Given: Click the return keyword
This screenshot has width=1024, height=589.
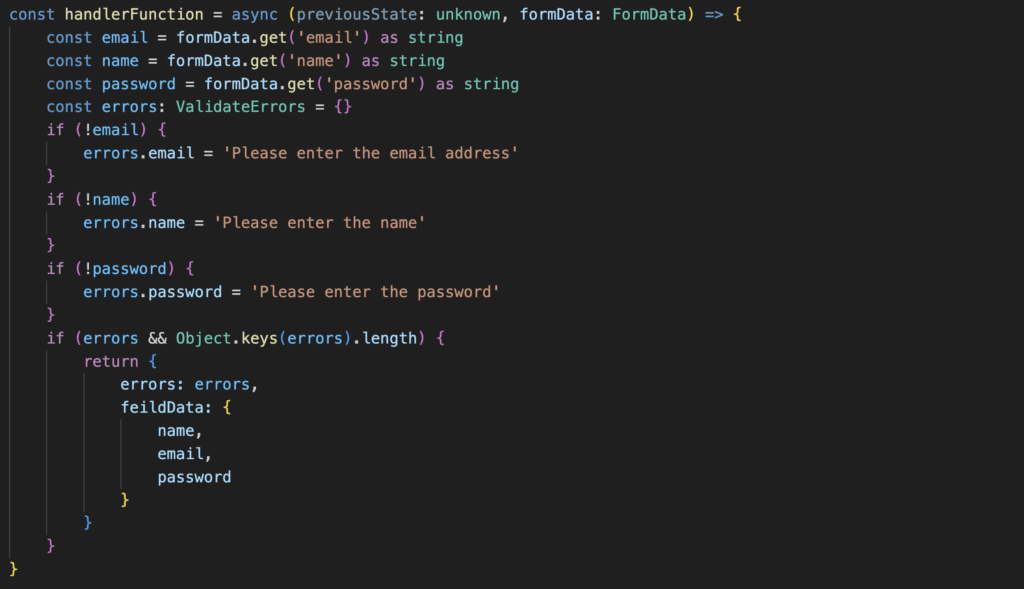Looking at the screenshot, I should click(111, 362).
